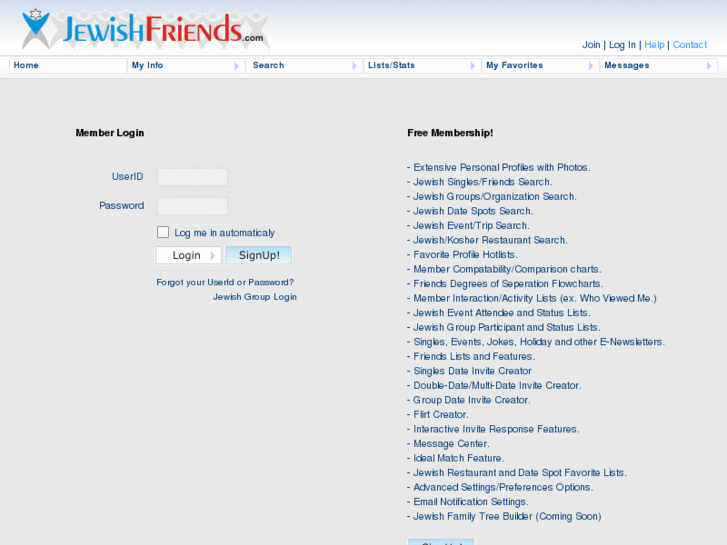
Task: Click the Join link
Action: 591,45
